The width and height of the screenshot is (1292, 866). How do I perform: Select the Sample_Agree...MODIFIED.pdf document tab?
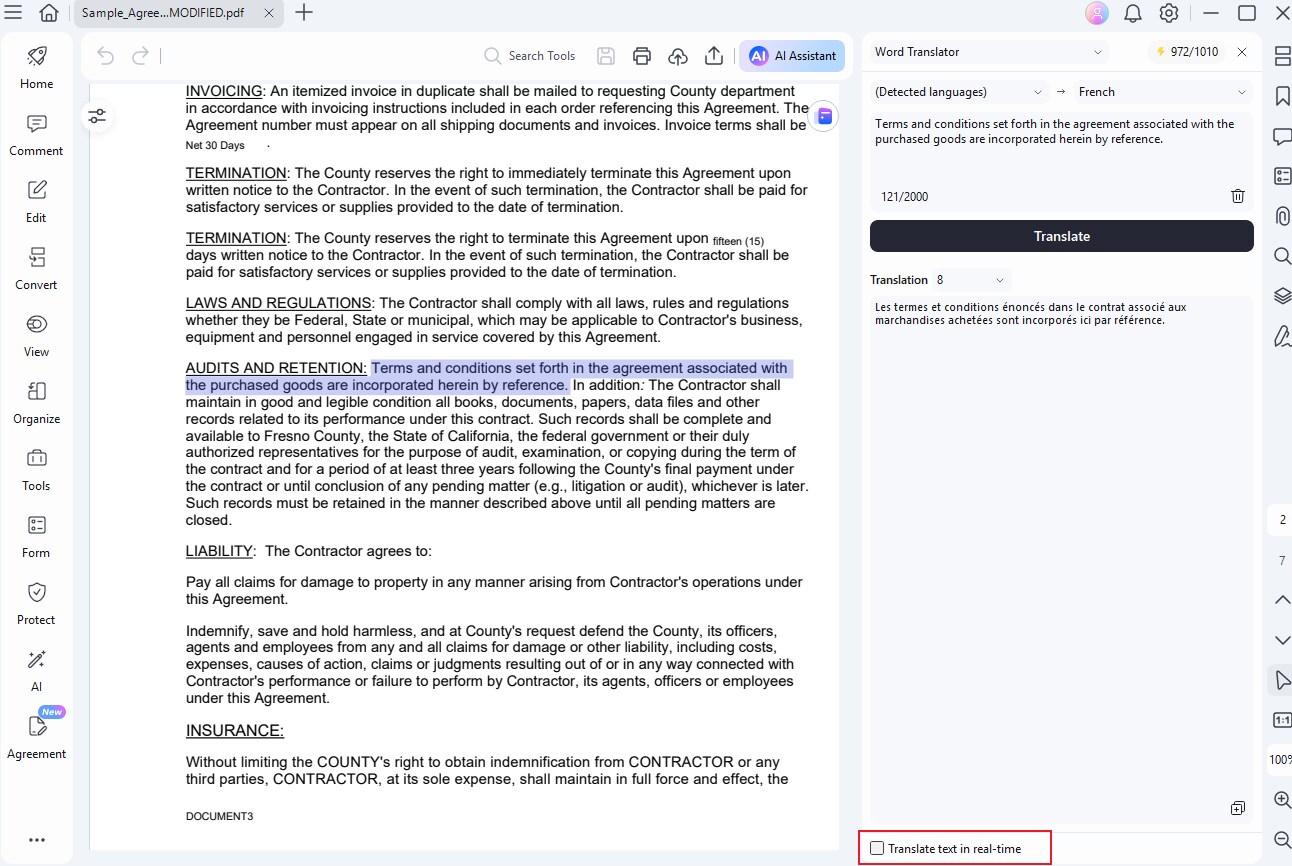click(178, 13)
